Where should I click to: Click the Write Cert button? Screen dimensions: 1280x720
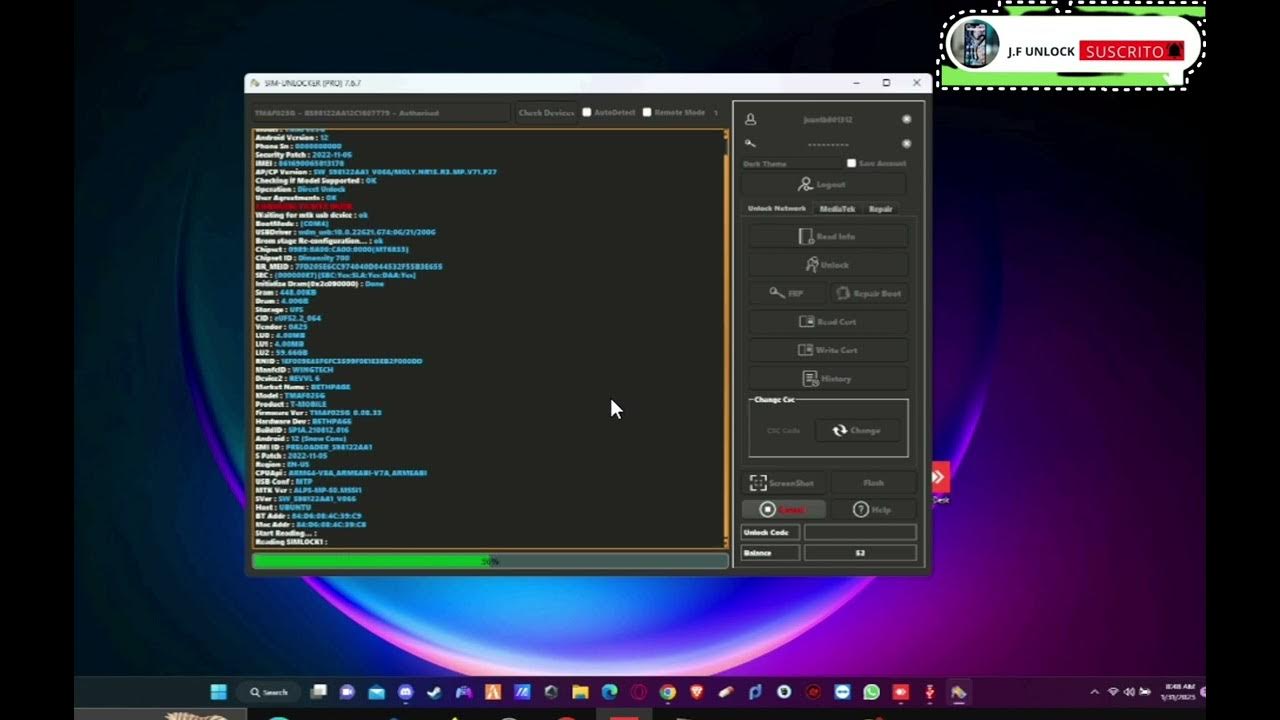pyautogui.click(x=828, y=350)
